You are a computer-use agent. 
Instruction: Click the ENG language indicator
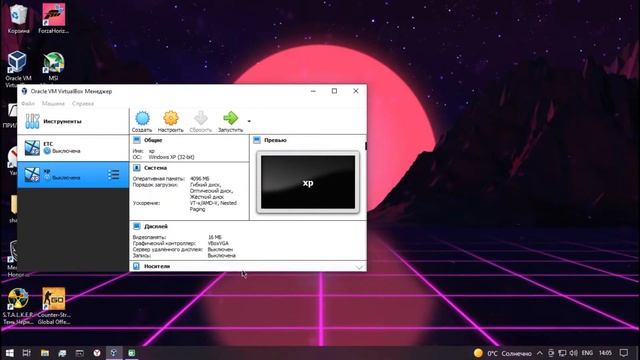click(x=587, y=353)
